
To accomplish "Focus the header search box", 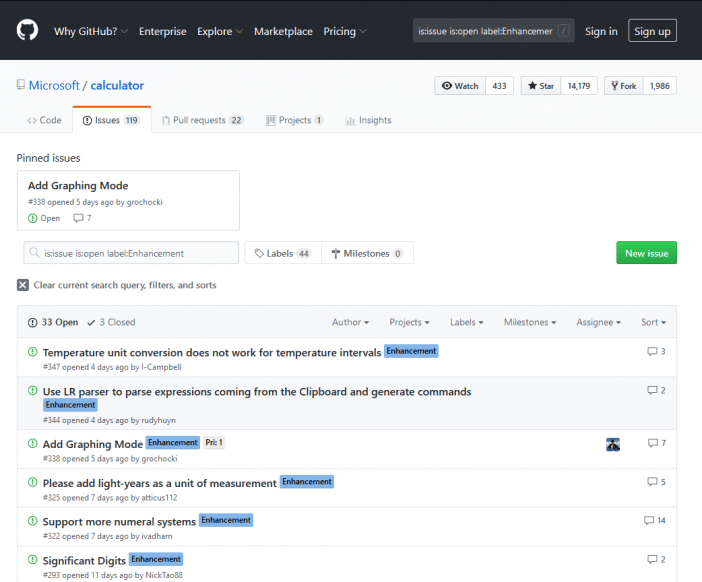I will tap(493, 31).
